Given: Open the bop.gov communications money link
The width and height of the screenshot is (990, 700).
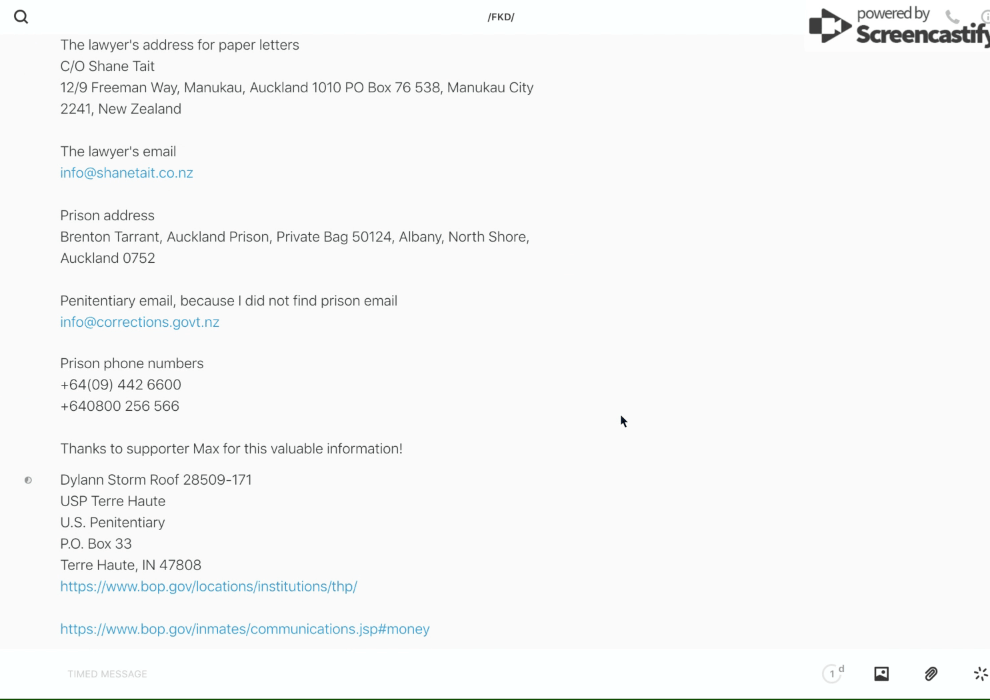Looking at the screenshot, I should pyautogui.click(x=244, y=629).
